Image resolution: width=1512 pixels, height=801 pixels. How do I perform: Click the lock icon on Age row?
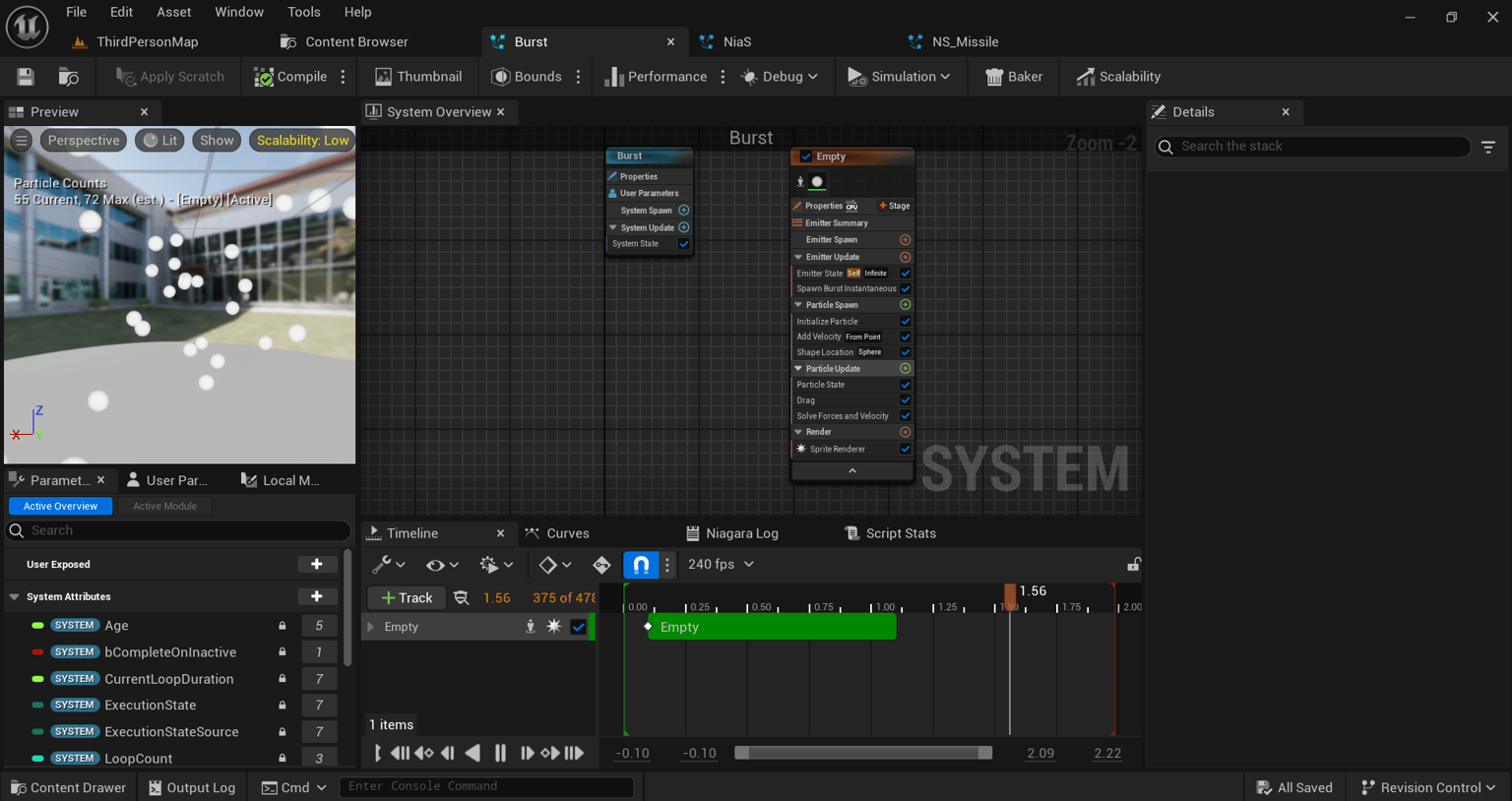pos(283,626)
